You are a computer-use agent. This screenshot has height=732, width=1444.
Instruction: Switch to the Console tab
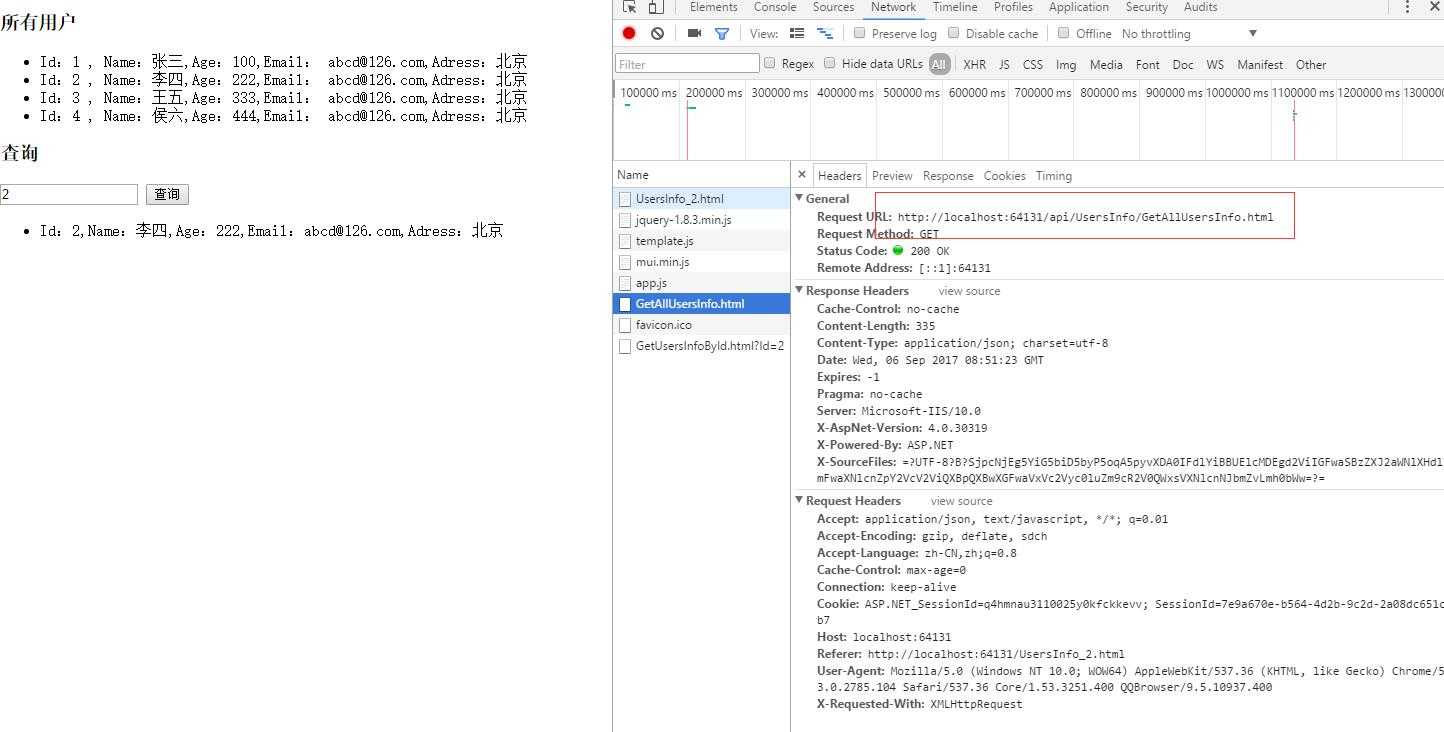775,7
